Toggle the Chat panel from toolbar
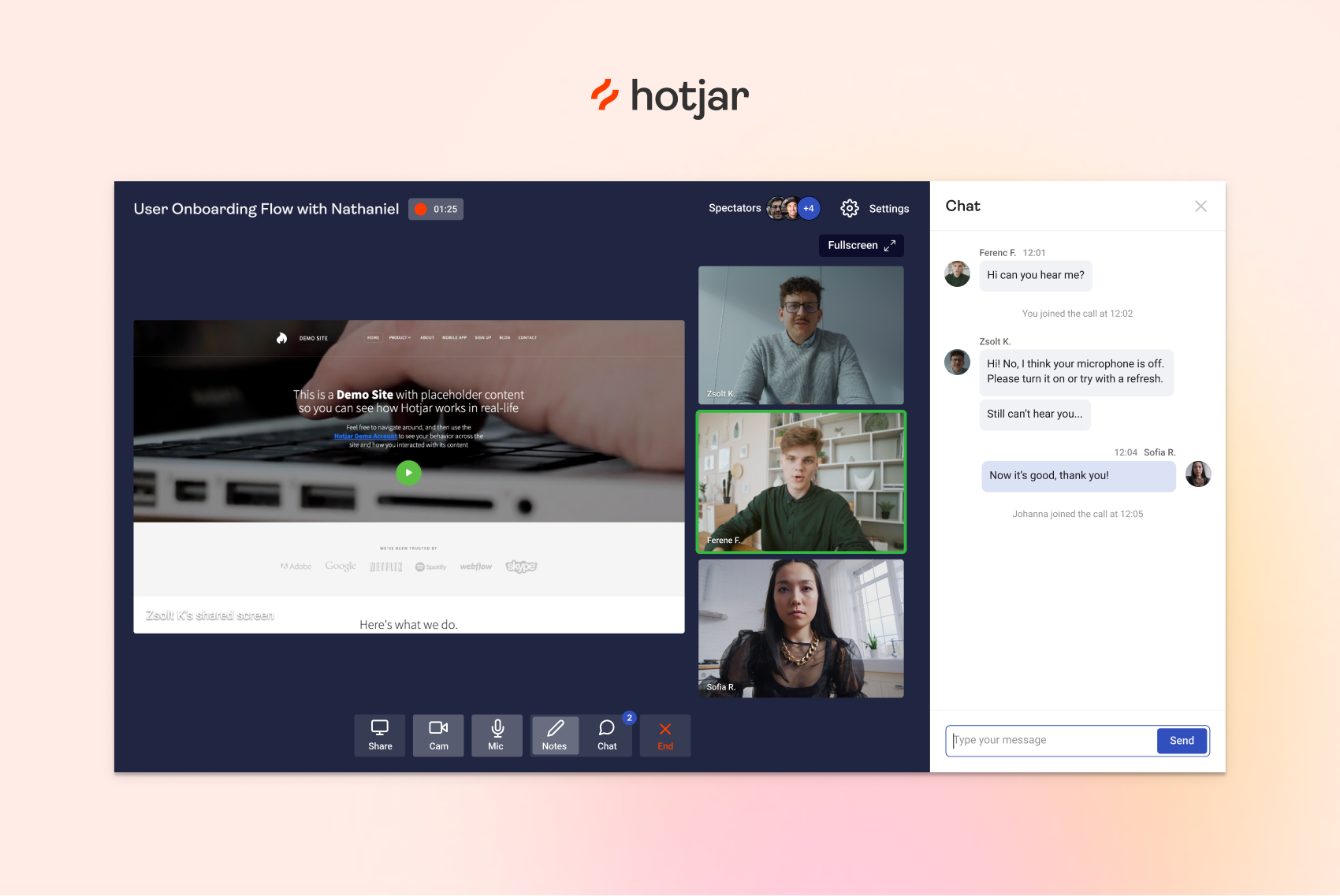This screenshot has height=896, width=1340. pyautogui.click(x=607, y=735)
